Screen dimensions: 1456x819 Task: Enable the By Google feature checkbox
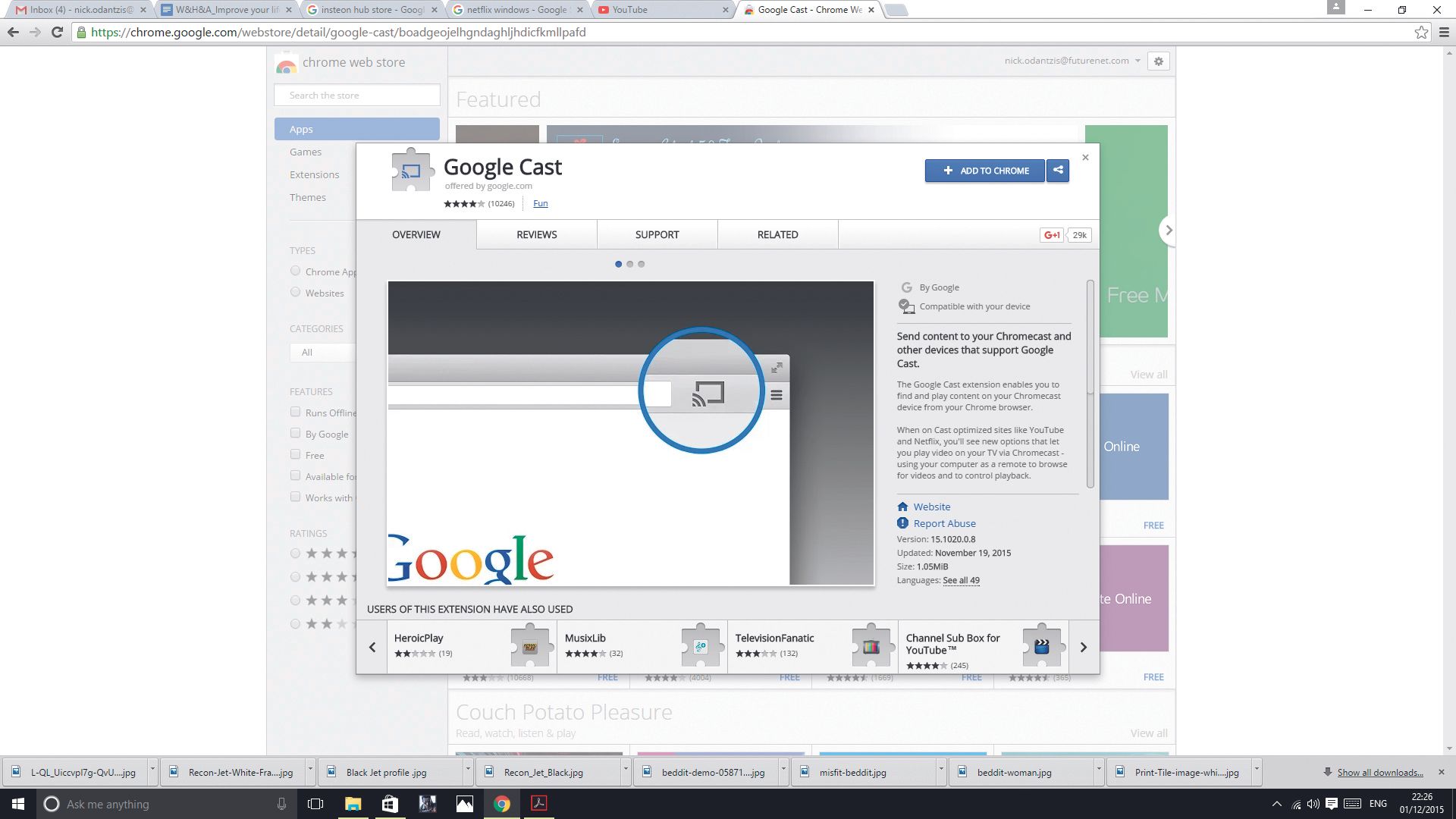[296, 434]
